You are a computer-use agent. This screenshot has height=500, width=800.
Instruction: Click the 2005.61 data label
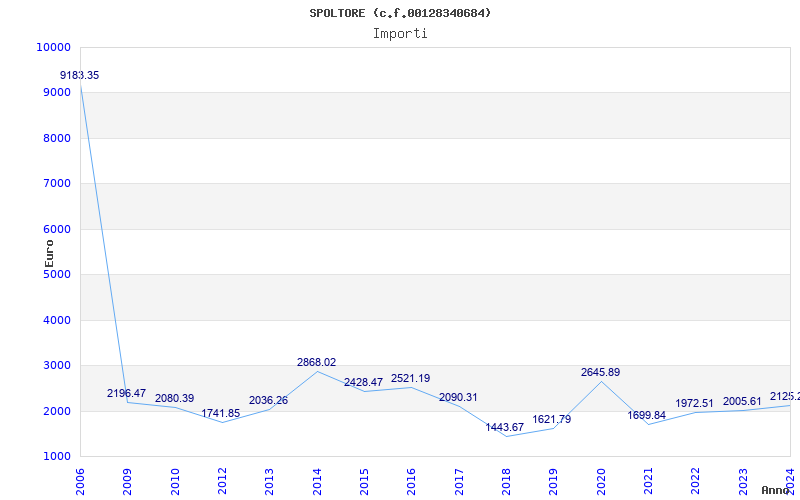pos(742,402)
